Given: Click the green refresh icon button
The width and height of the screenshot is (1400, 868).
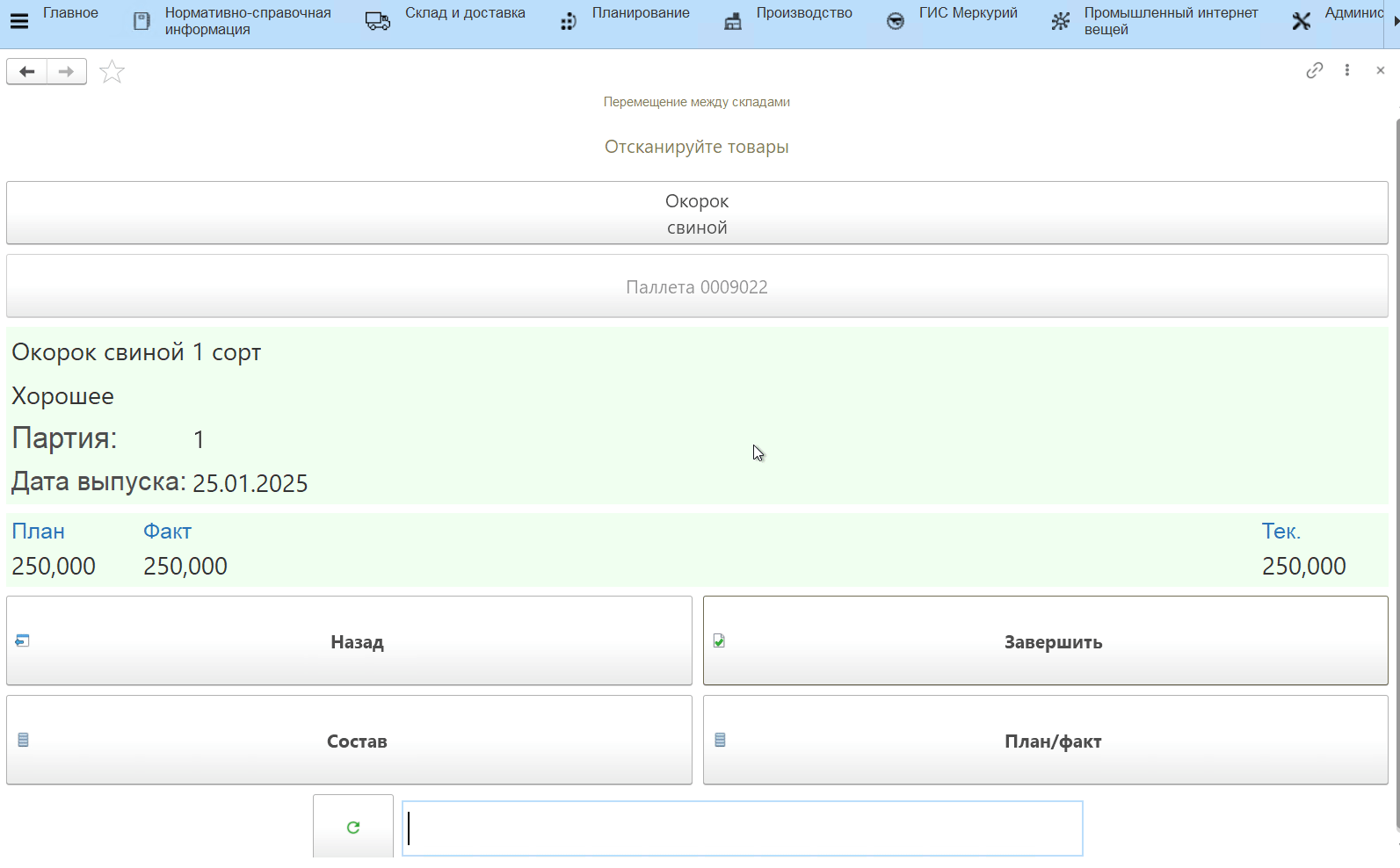Looking at the screenshot, I should tap(353, 827).
